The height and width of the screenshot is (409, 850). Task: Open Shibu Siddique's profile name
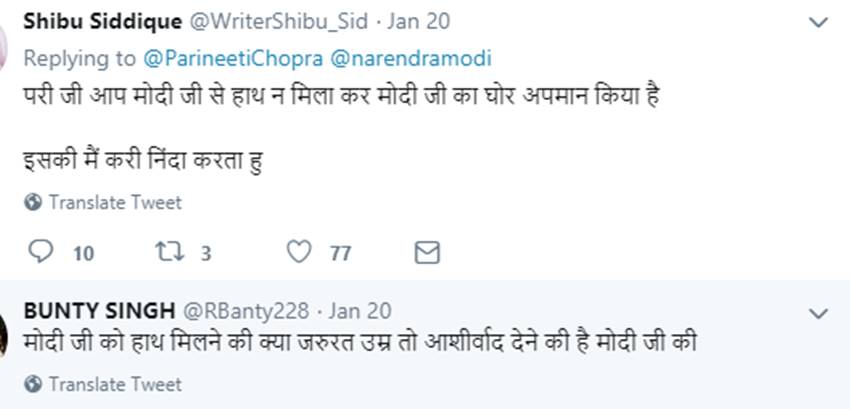tap(100, 23)
